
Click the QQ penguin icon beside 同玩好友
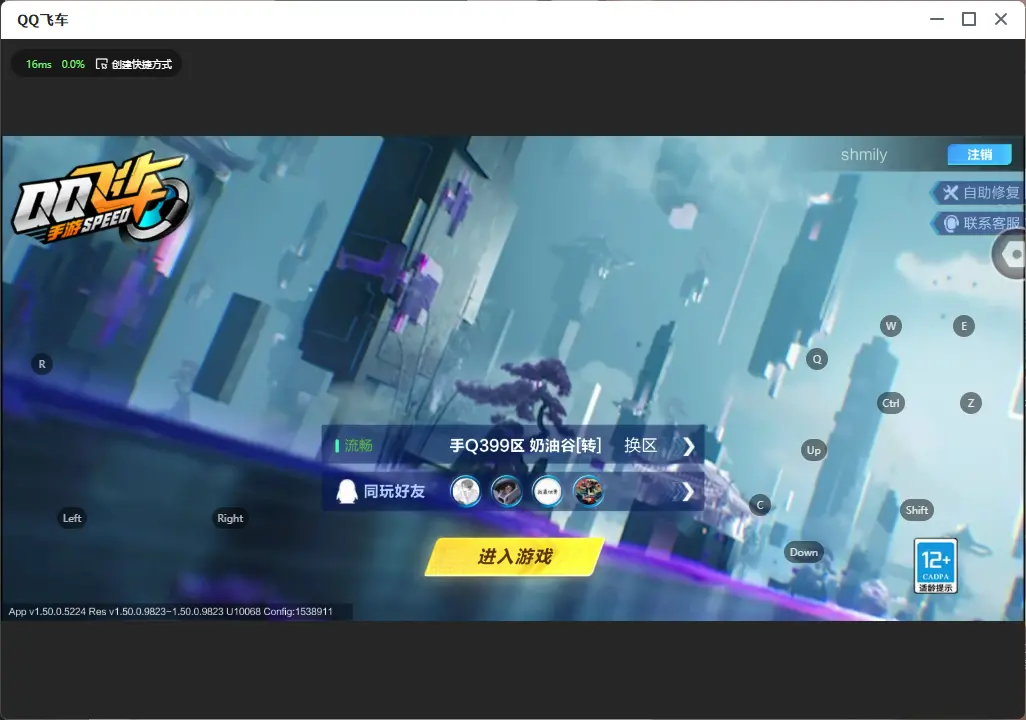[346, 491]
